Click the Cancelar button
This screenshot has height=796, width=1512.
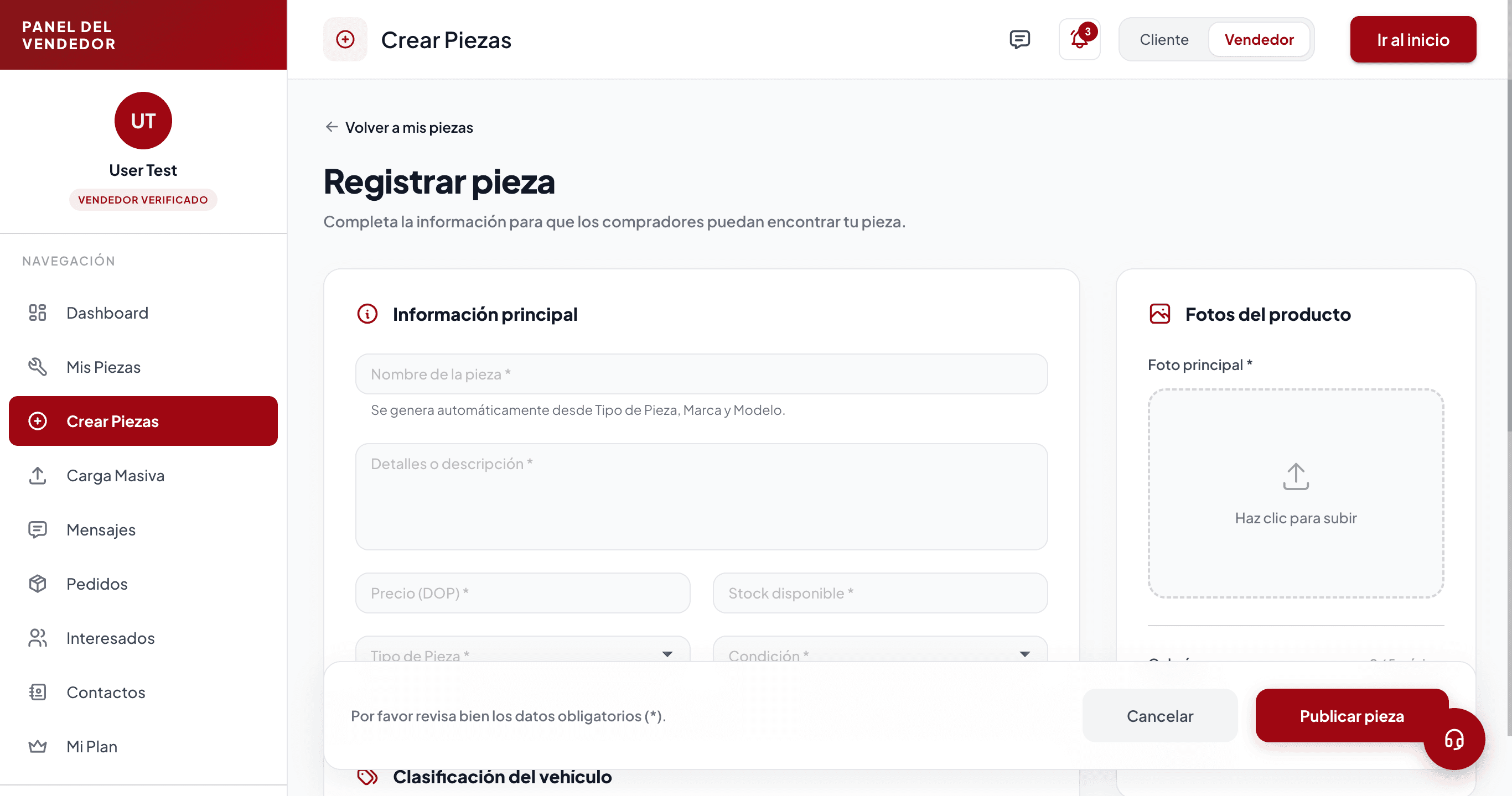(1160, 716)
